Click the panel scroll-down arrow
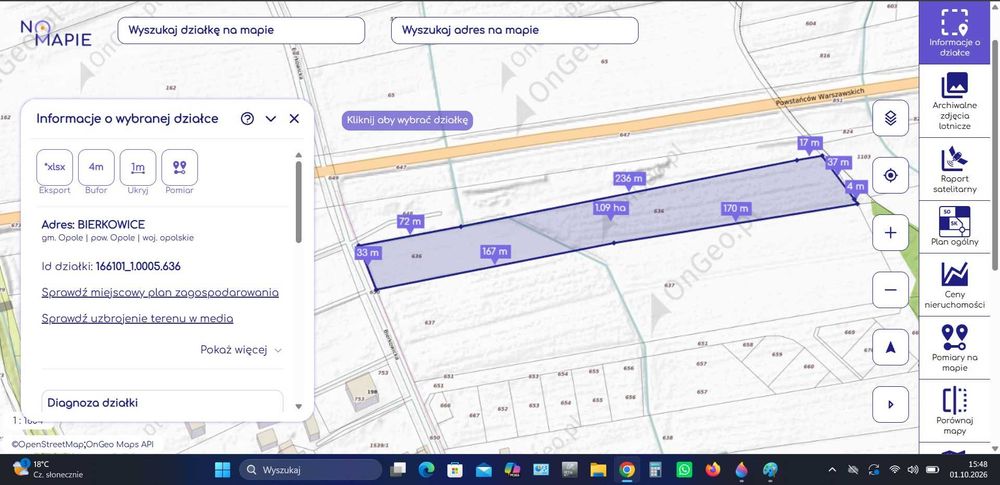The height and width of the screenshot is (485, 1000). click(298, 407)
